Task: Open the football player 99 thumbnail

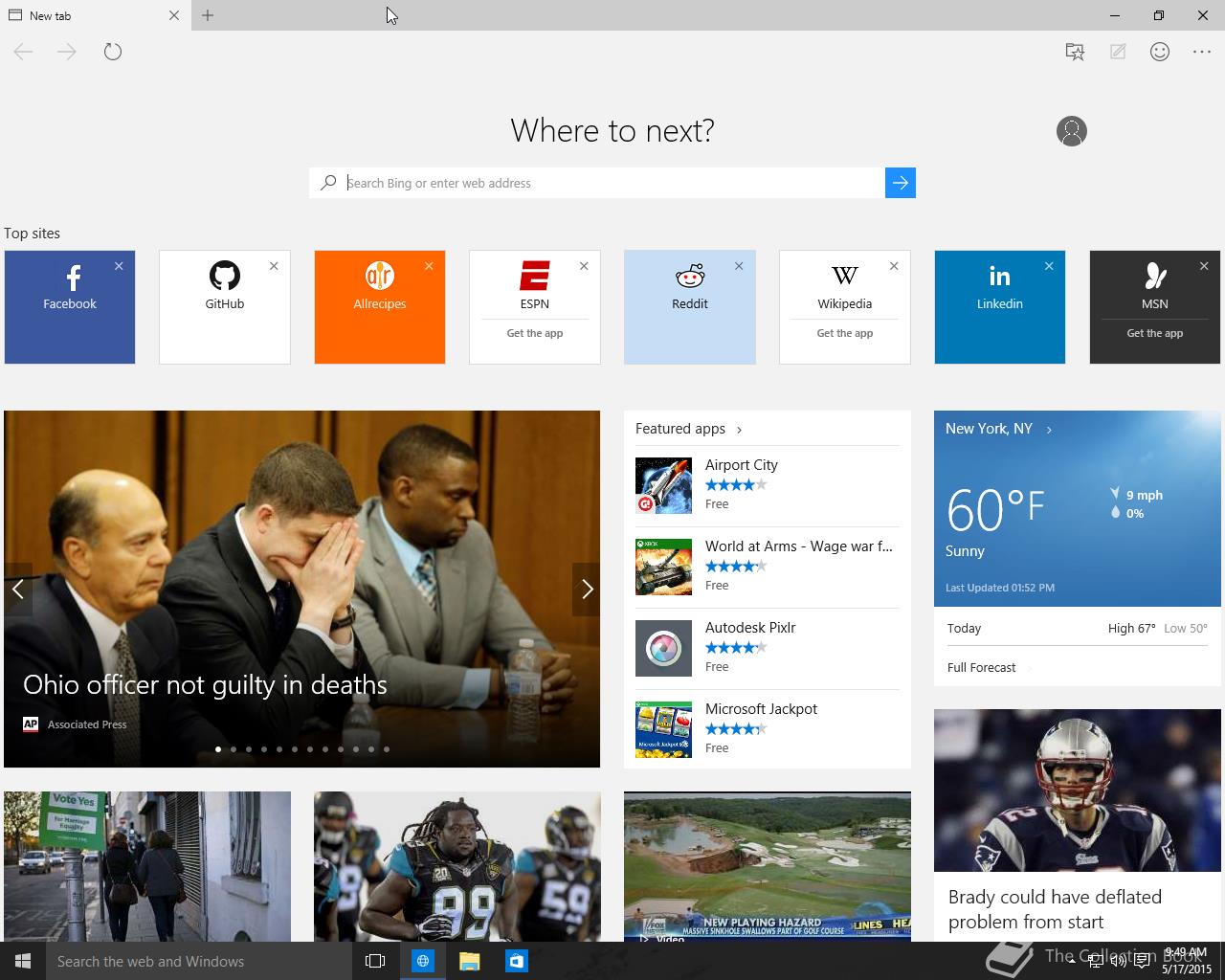Action: pos(457,866)
